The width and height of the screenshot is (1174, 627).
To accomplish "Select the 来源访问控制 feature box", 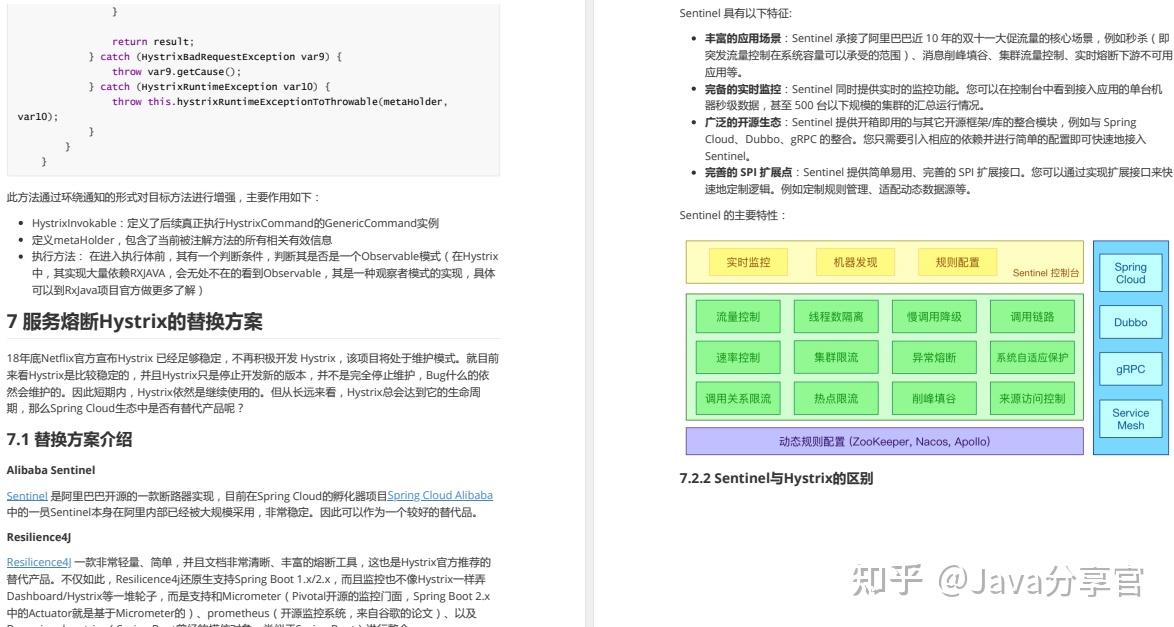I will [x=1032, y=399].
